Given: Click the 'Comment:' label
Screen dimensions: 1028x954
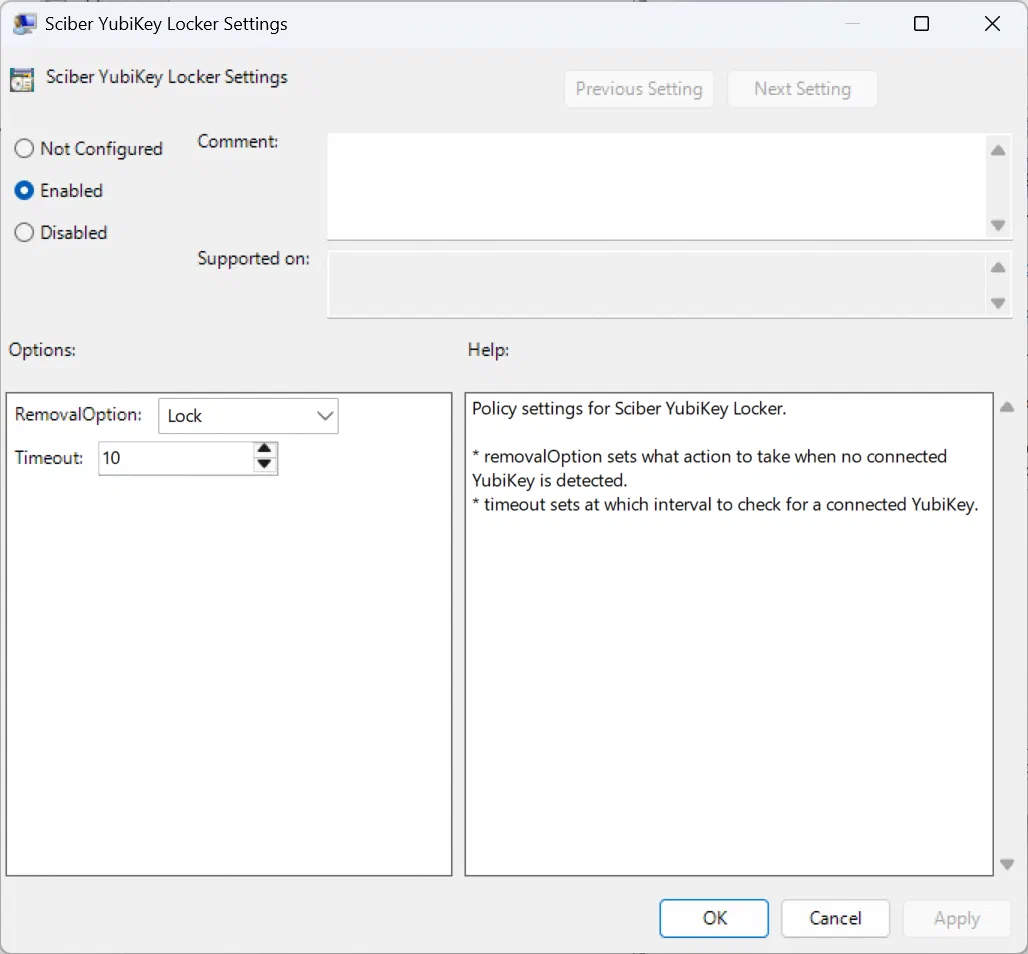Looking at the screenshot, I should click(237, 142).
